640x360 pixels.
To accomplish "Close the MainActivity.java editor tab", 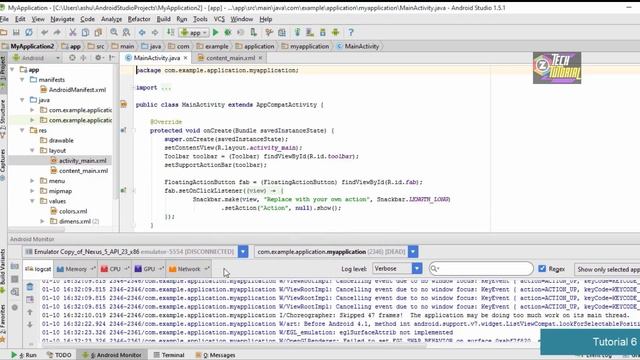I will 185,58.
